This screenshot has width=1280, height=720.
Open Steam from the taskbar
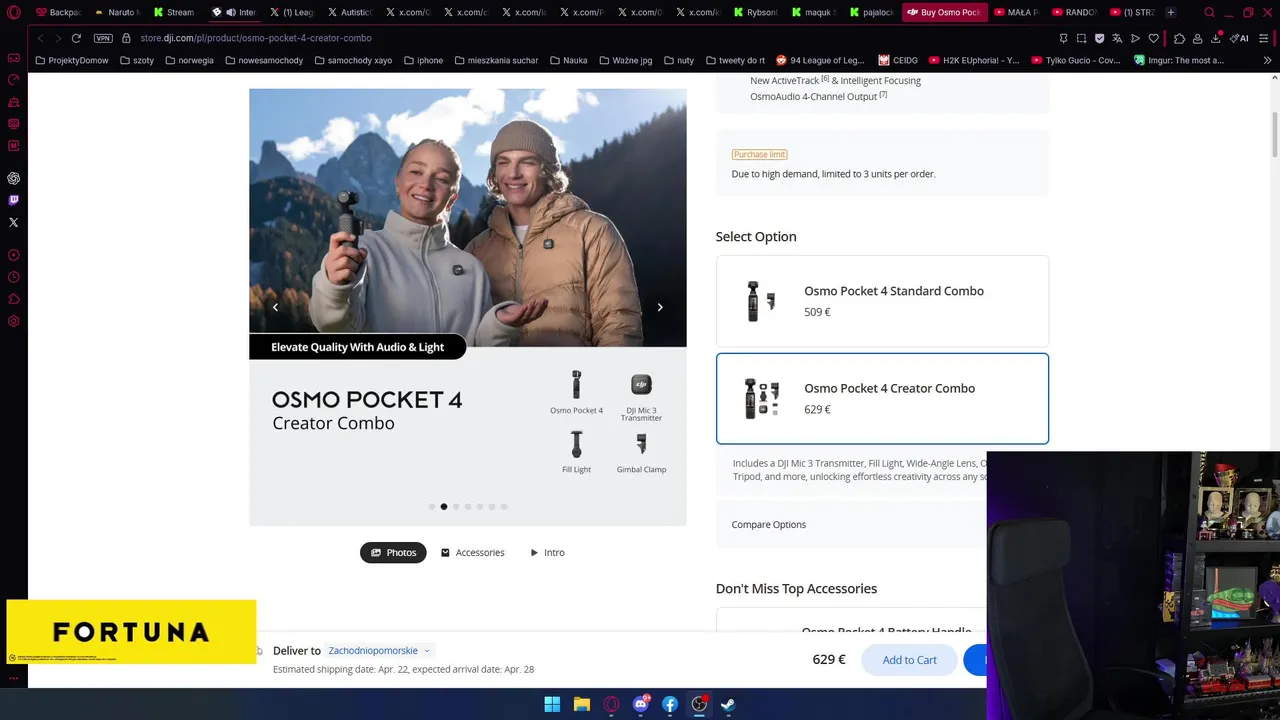tap(729, 704)
